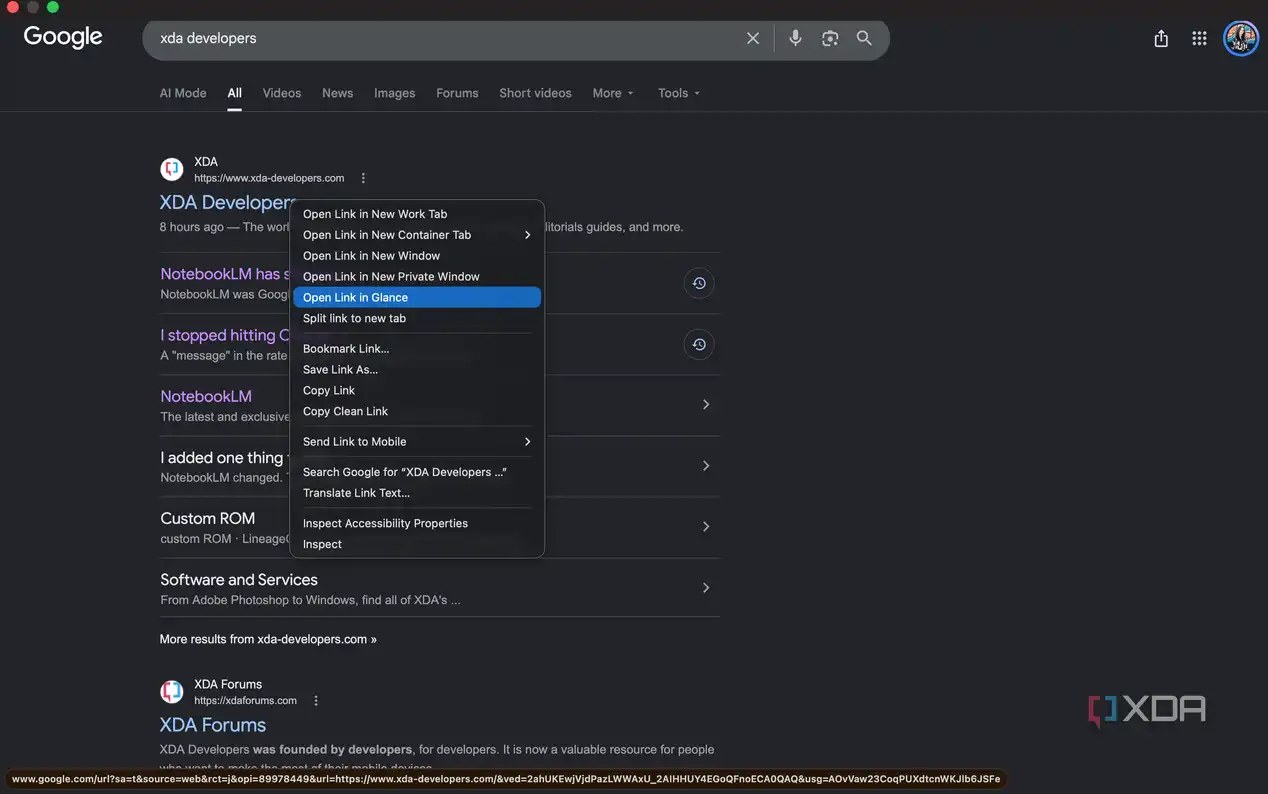Open the More search filter dropdown

[x=613, y=93]
